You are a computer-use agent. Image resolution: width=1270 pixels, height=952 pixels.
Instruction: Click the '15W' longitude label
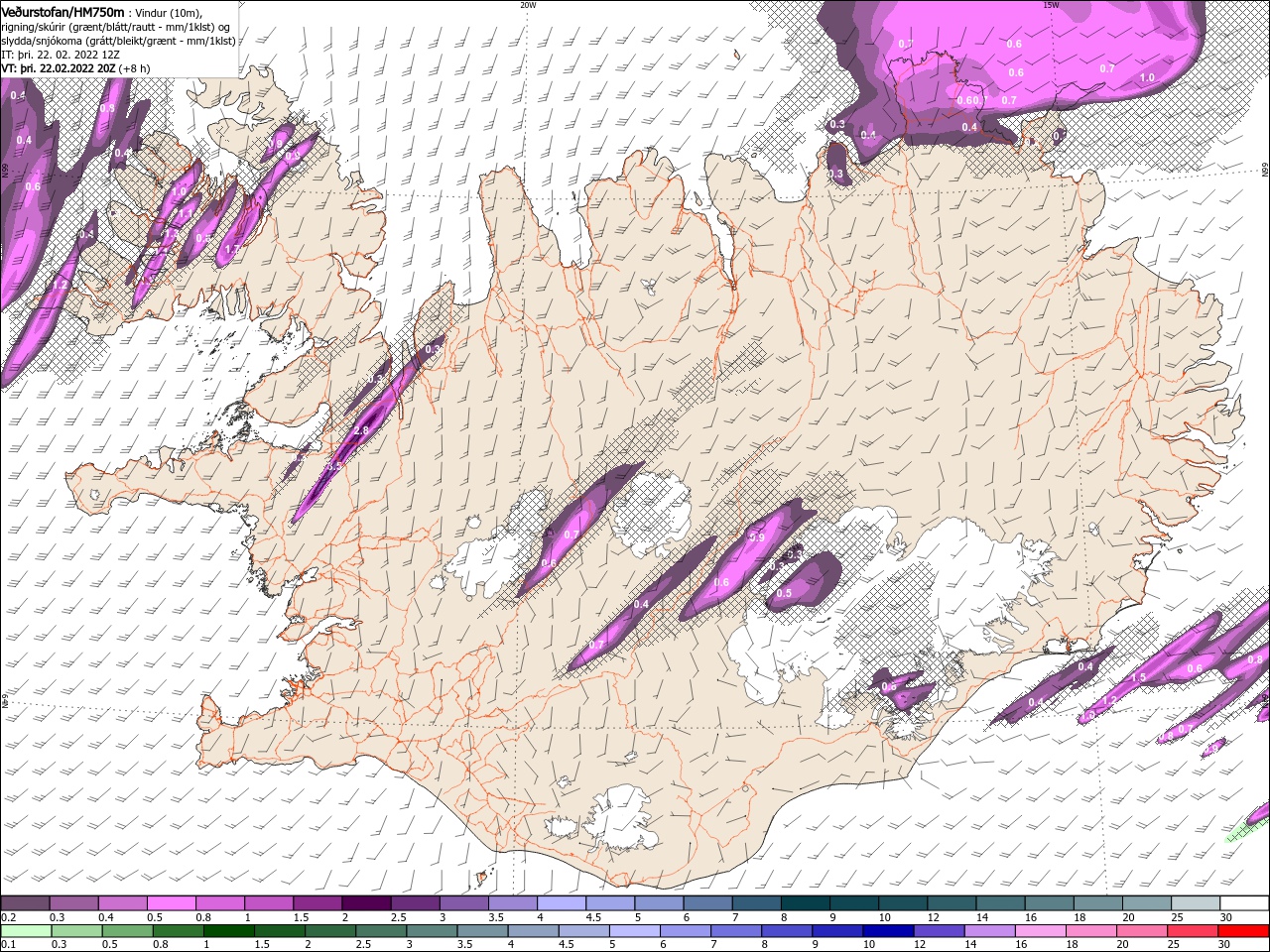click(1051, 5)
